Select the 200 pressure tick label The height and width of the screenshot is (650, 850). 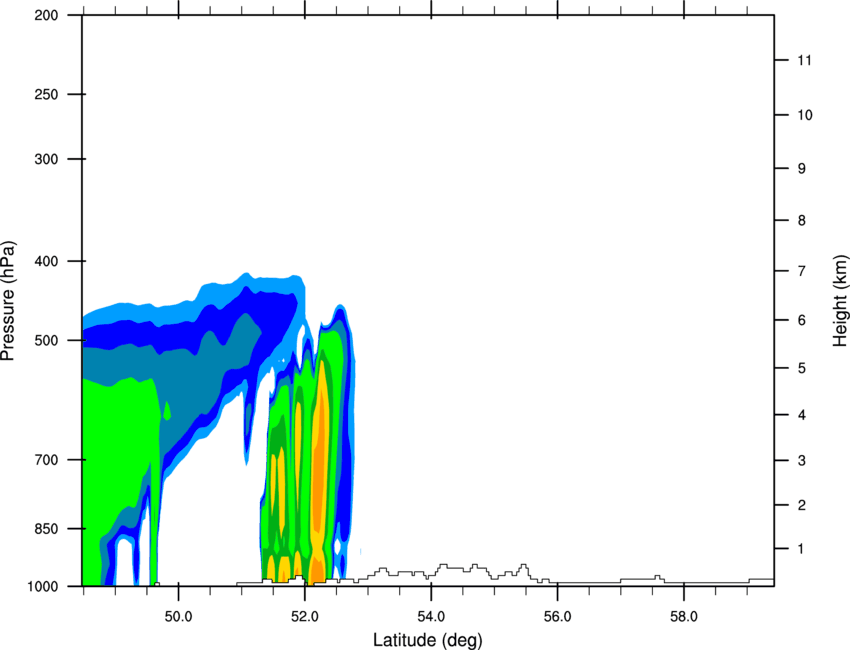pos(46,15)
